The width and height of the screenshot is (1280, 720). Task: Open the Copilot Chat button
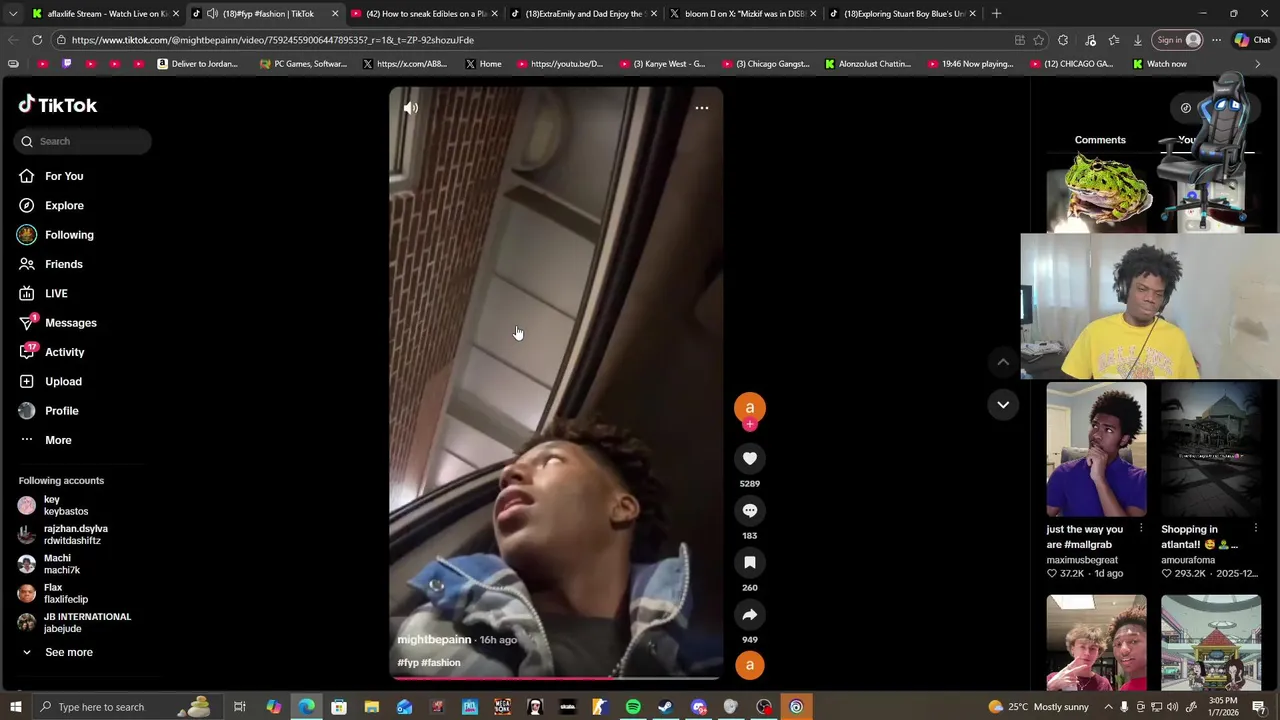[x=1253, y=40]
